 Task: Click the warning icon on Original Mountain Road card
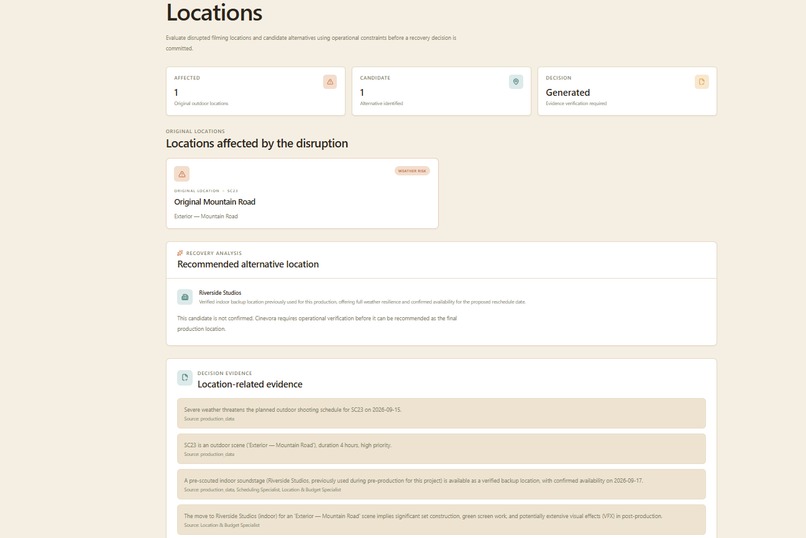(x=181, y=174)
